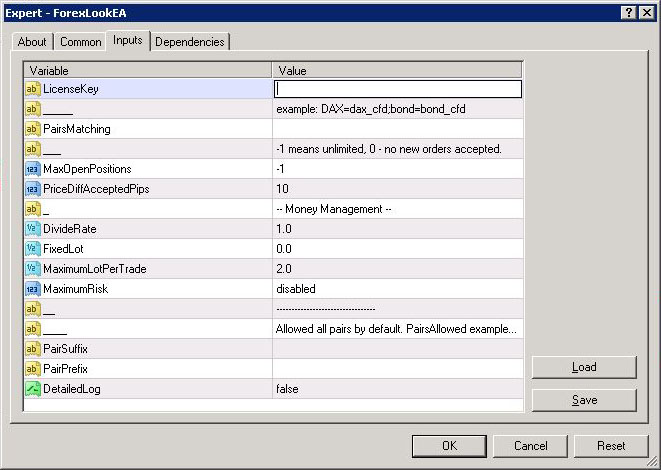
Task: Select the PairsMatching variable name
Action: point(77,129)
